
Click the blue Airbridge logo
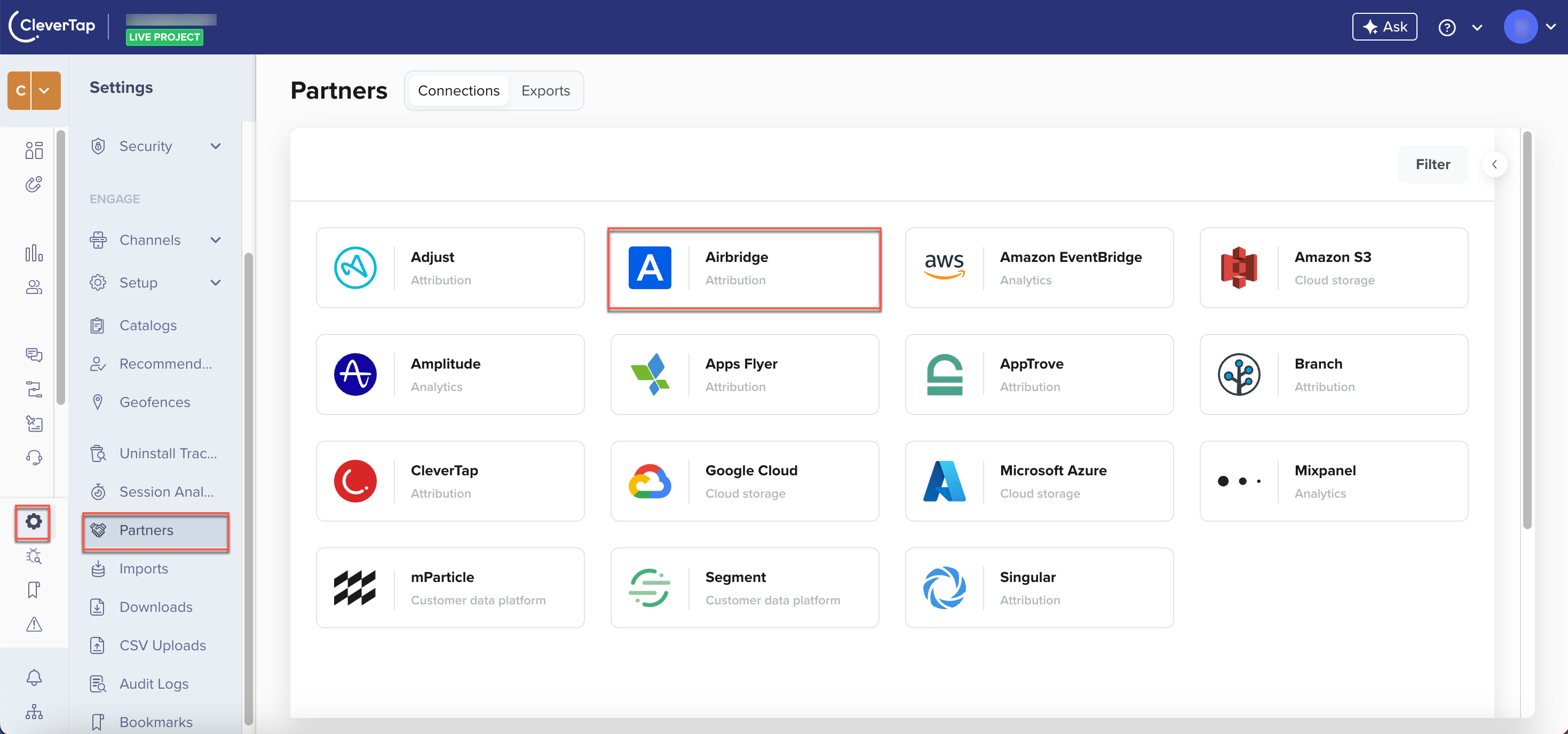tap(650, 268)
